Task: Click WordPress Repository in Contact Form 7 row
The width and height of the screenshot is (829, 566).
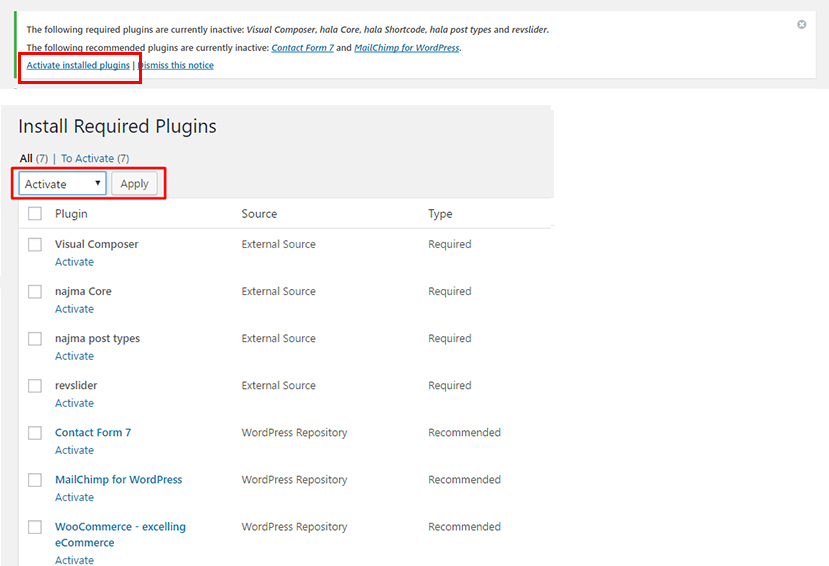Action: click(x=294, y=432)
